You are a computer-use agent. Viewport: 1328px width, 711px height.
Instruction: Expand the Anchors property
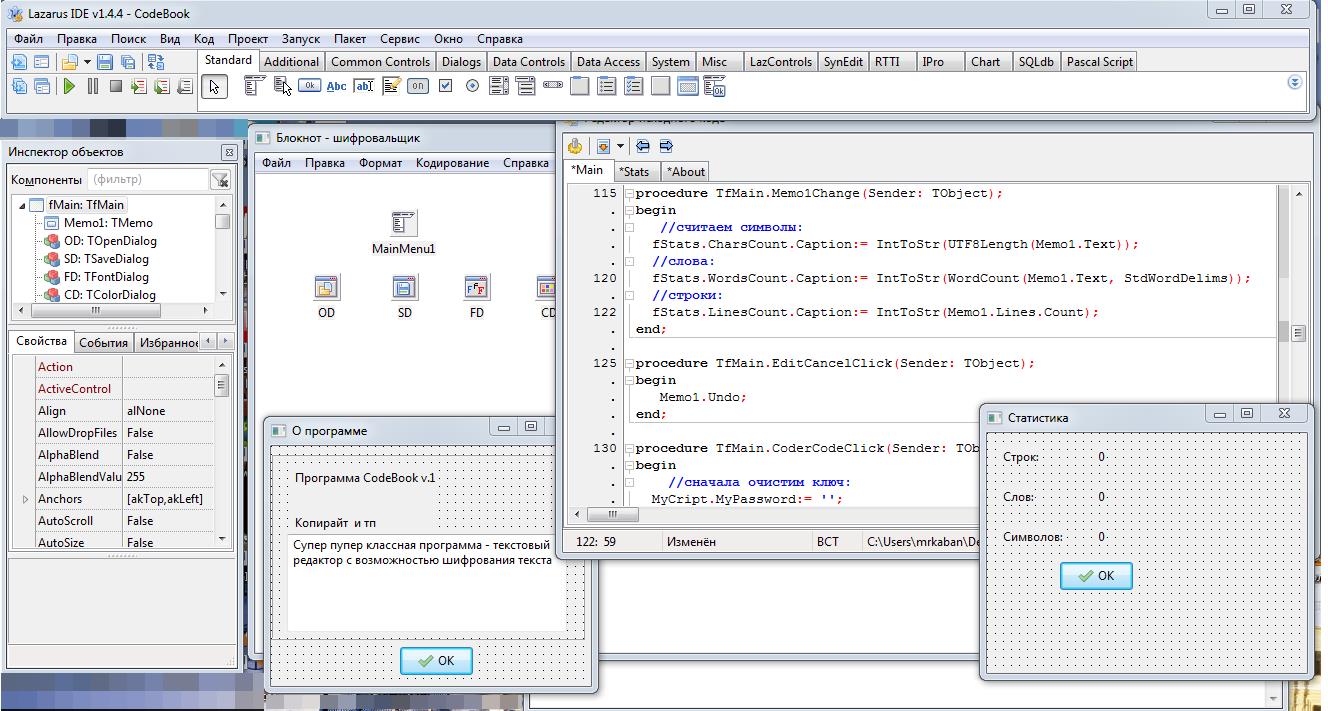click(x=26, y=499)
